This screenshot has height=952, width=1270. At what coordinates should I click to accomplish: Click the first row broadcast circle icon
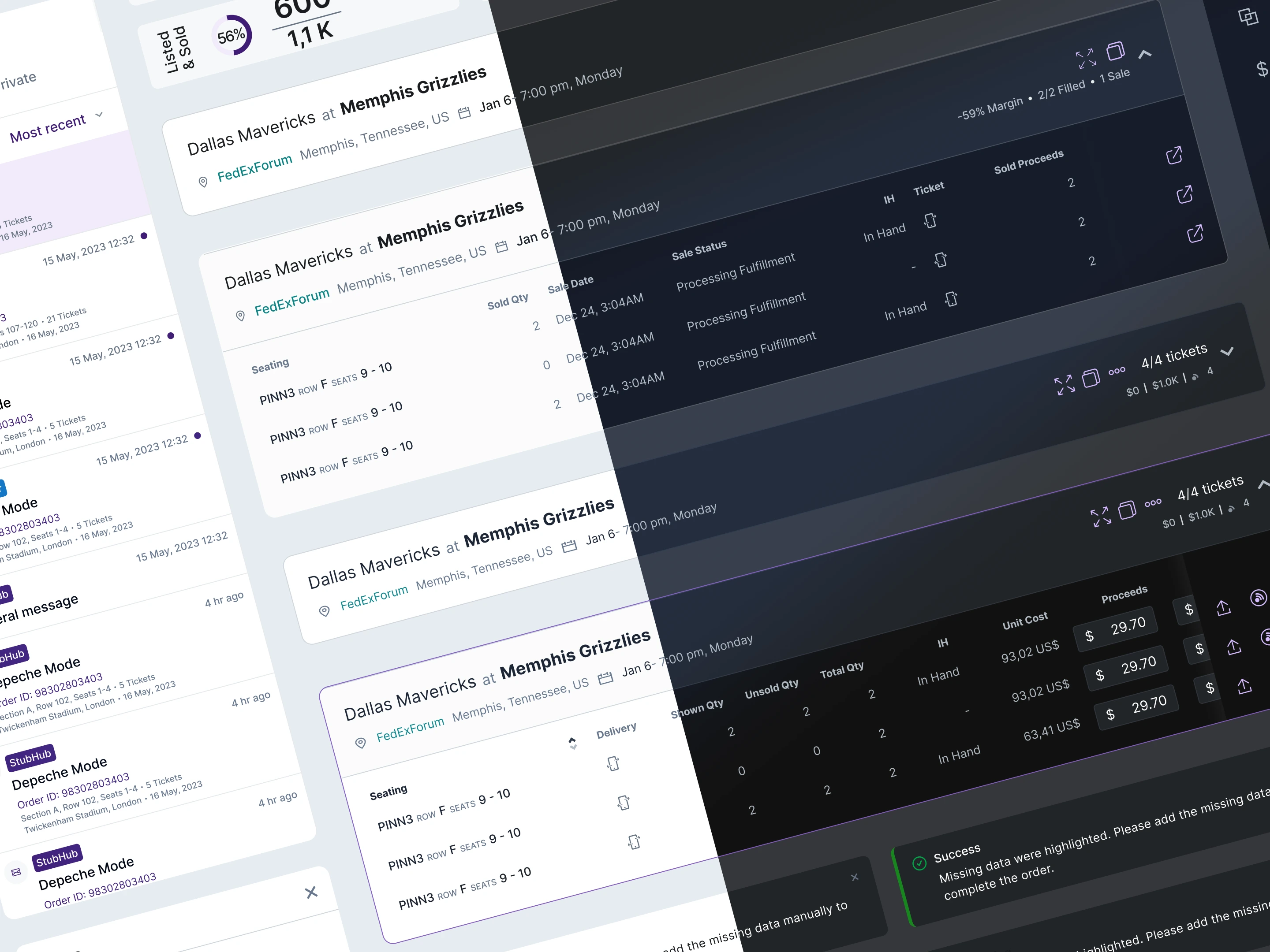click(1258, 598)
